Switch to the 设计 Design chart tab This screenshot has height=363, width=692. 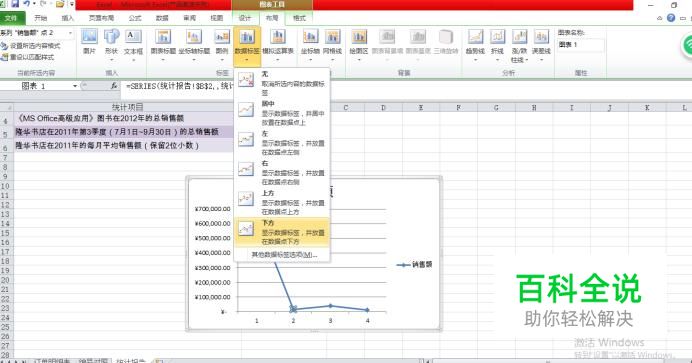(245, 18)
